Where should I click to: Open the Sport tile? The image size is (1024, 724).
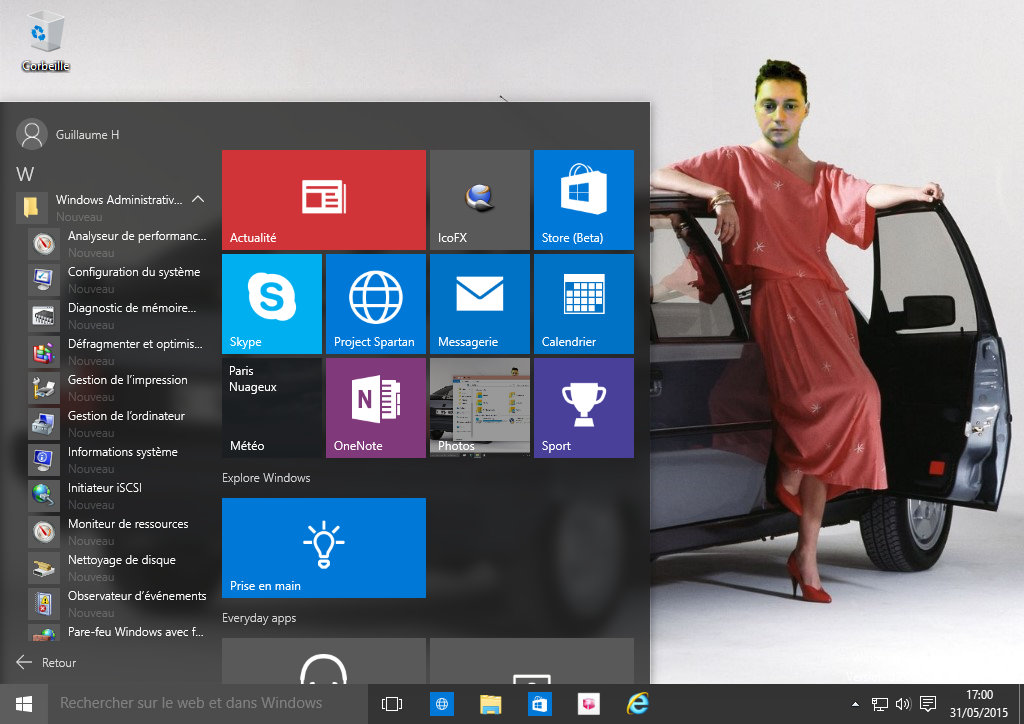tap(583, 407)
